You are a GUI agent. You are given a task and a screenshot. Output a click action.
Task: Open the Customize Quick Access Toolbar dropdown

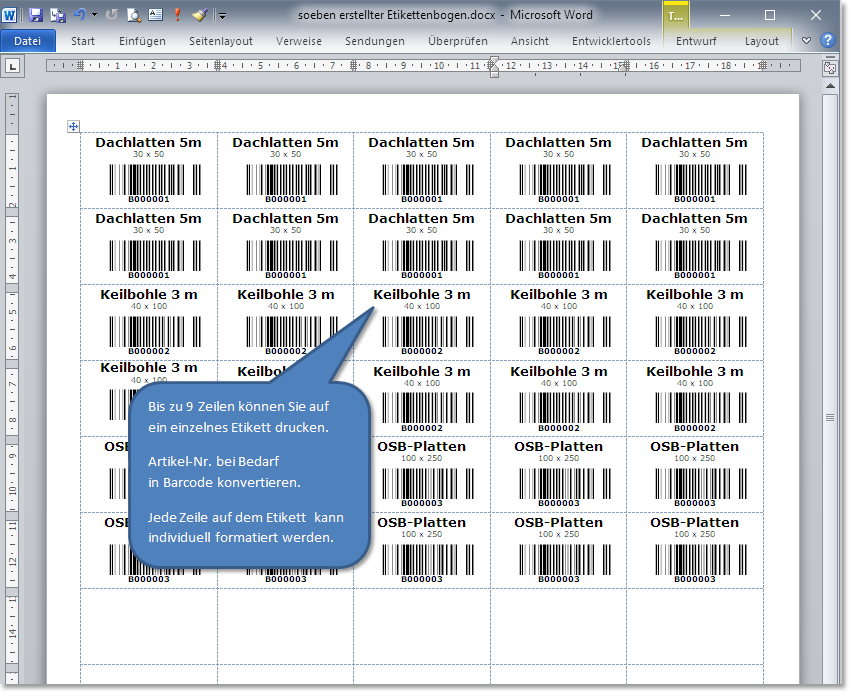(x=223, y=16)
